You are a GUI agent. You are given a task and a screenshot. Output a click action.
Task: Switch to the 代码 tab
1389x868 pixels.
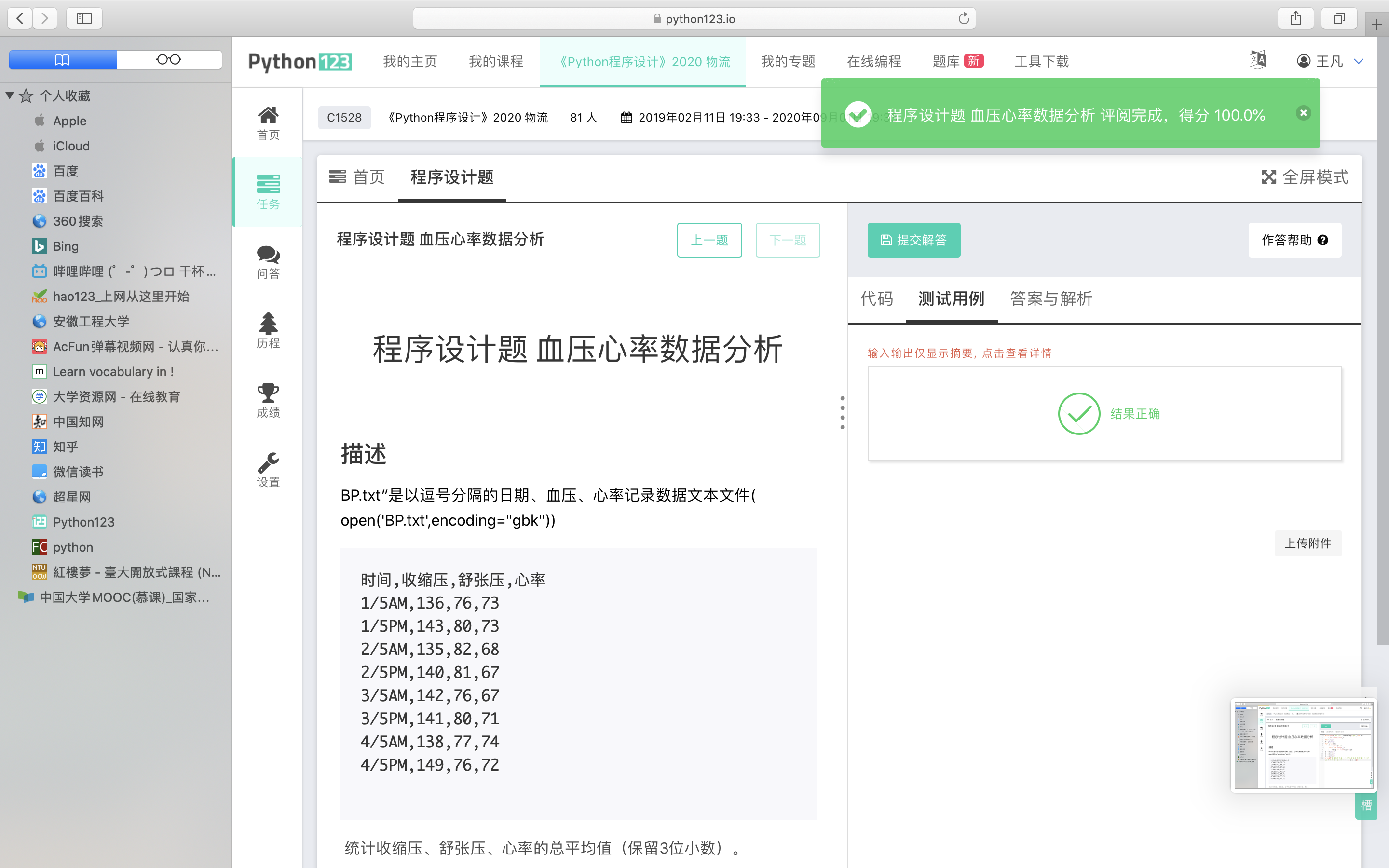point(876,298)
